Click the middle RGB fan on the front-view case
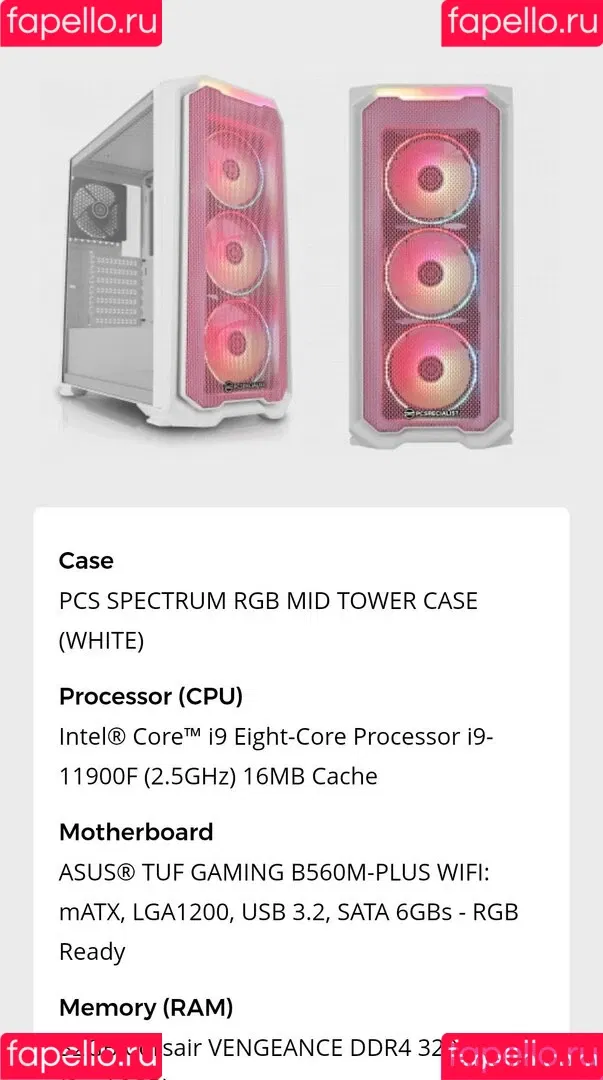 pos(431,273)
